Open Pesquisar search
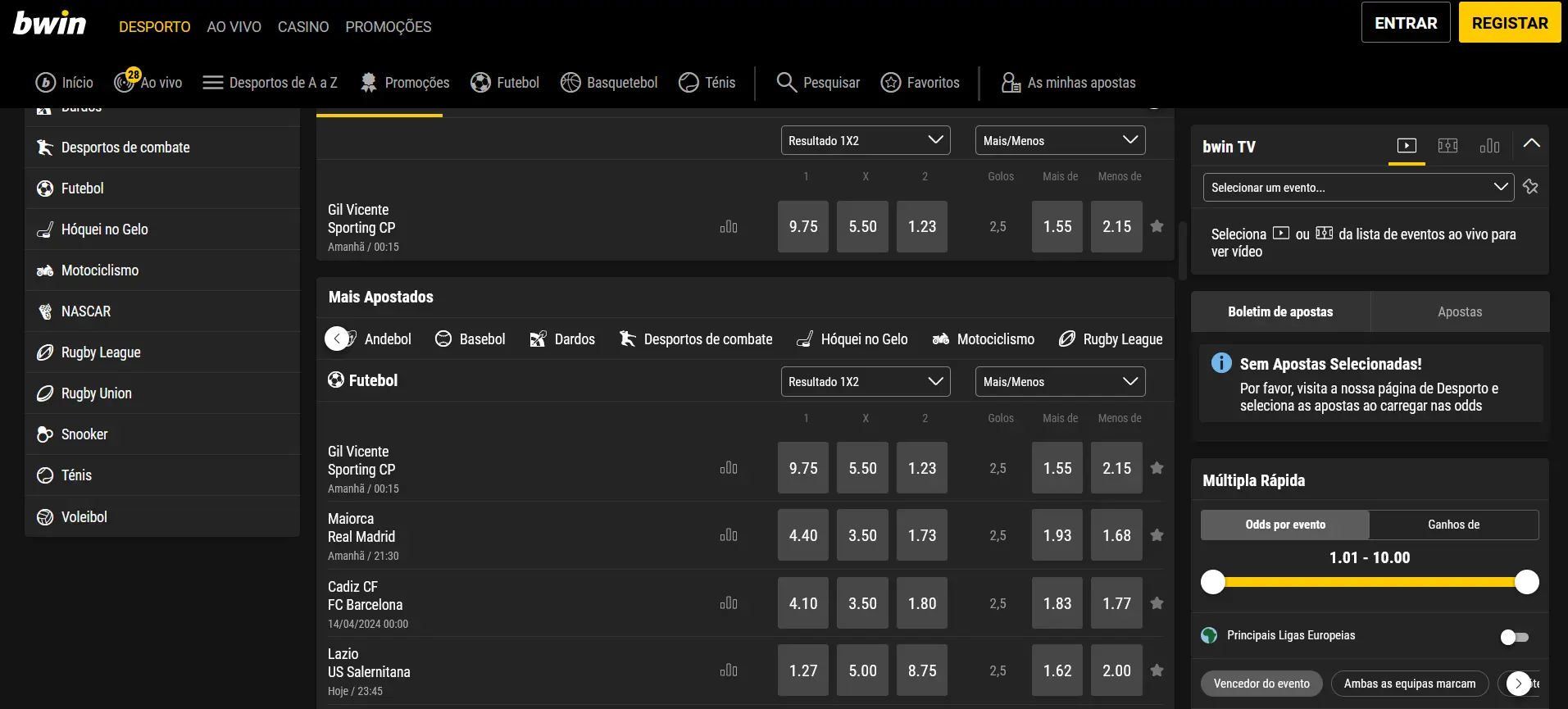Image resolution: width=1568 pixels, height=709 pixels. tap(818, 83)
